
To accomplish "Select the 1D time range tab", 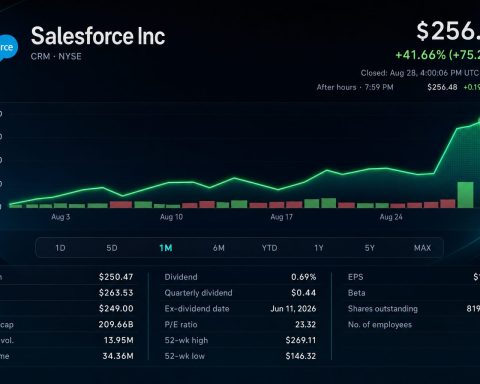I will 60,248.
